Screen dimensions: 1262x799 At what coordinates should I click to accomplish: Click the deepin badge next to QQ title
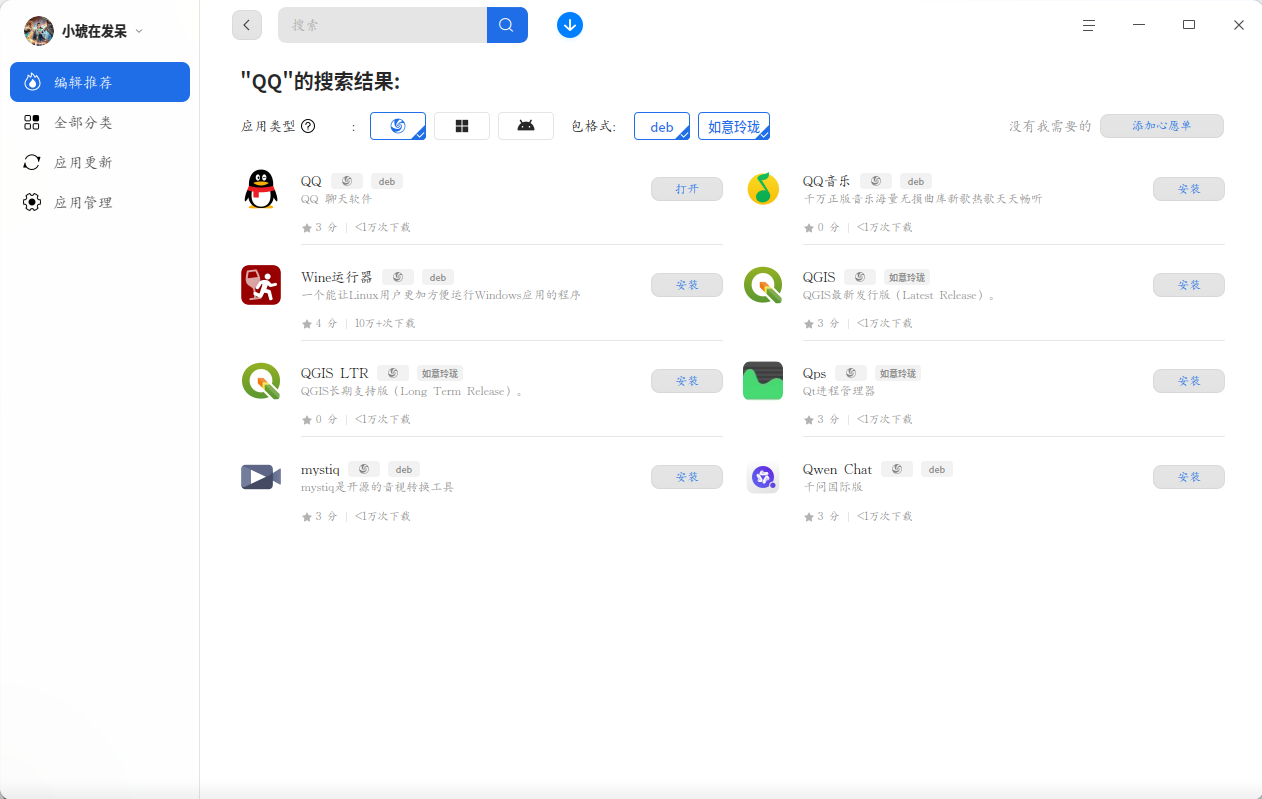(x=347, y=181)
